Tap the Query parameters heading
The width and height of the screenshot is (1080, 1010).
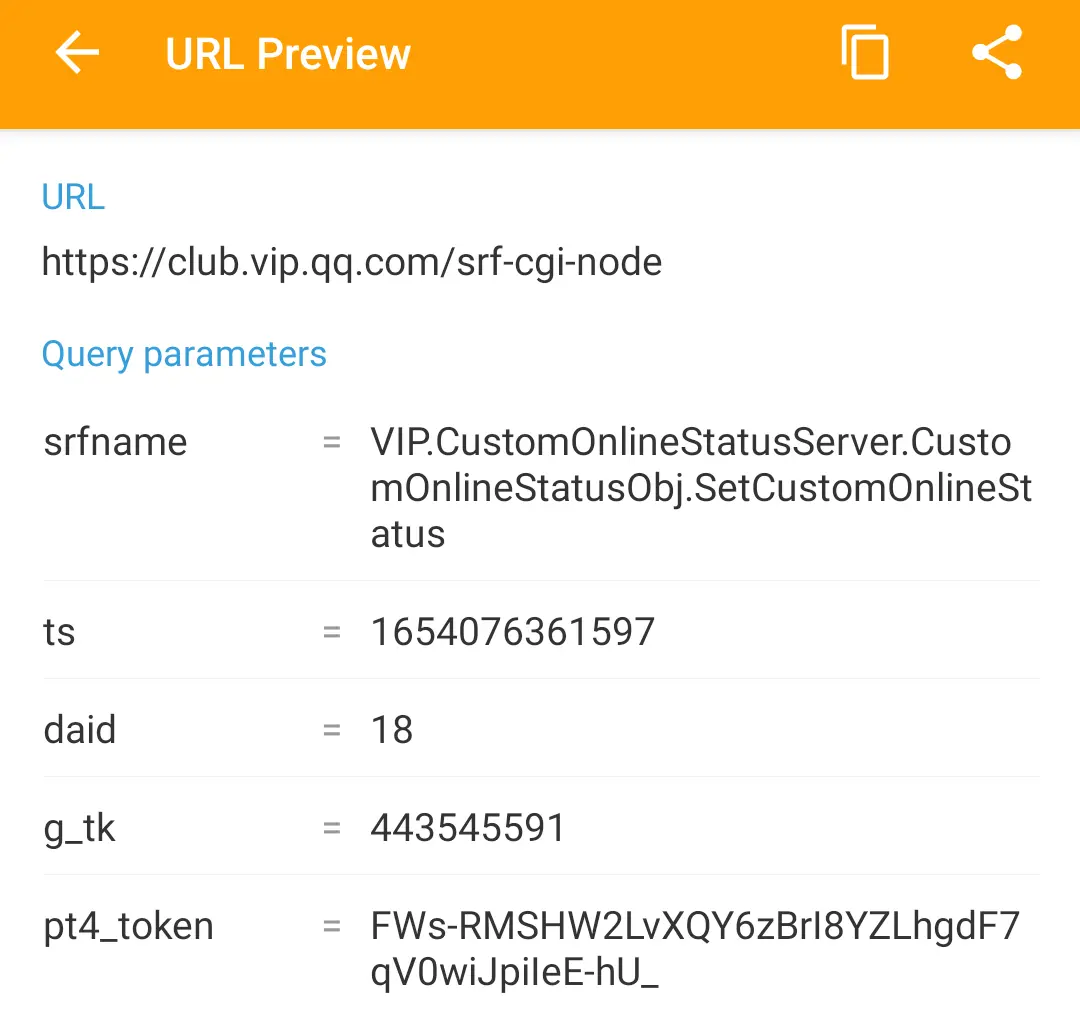[184, 355]
